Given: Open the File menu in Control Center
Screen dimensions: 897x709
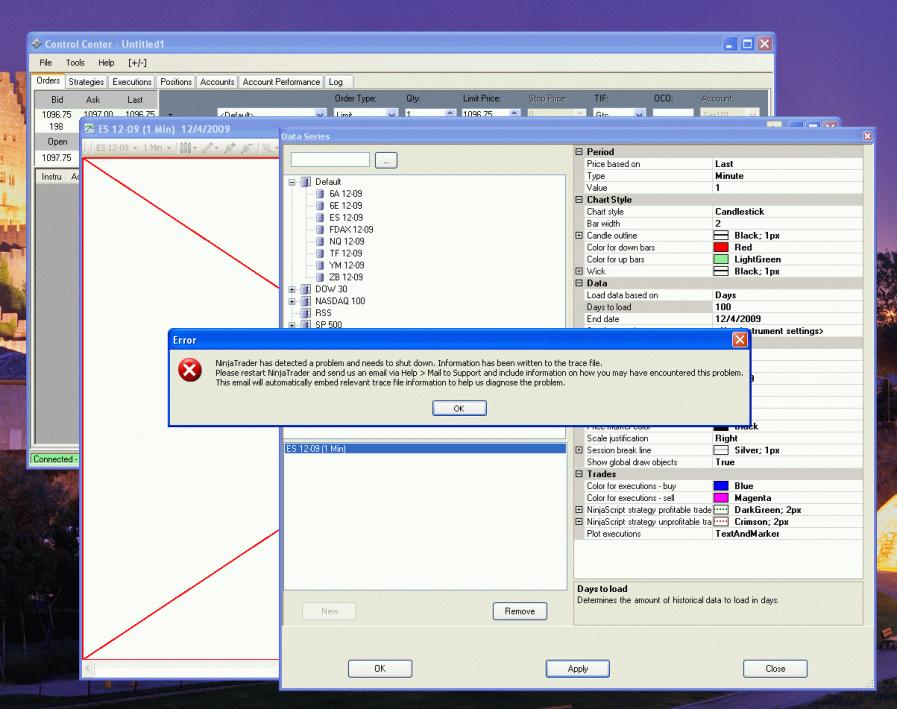Looking at the screenshot, I should tap(46, 63).
